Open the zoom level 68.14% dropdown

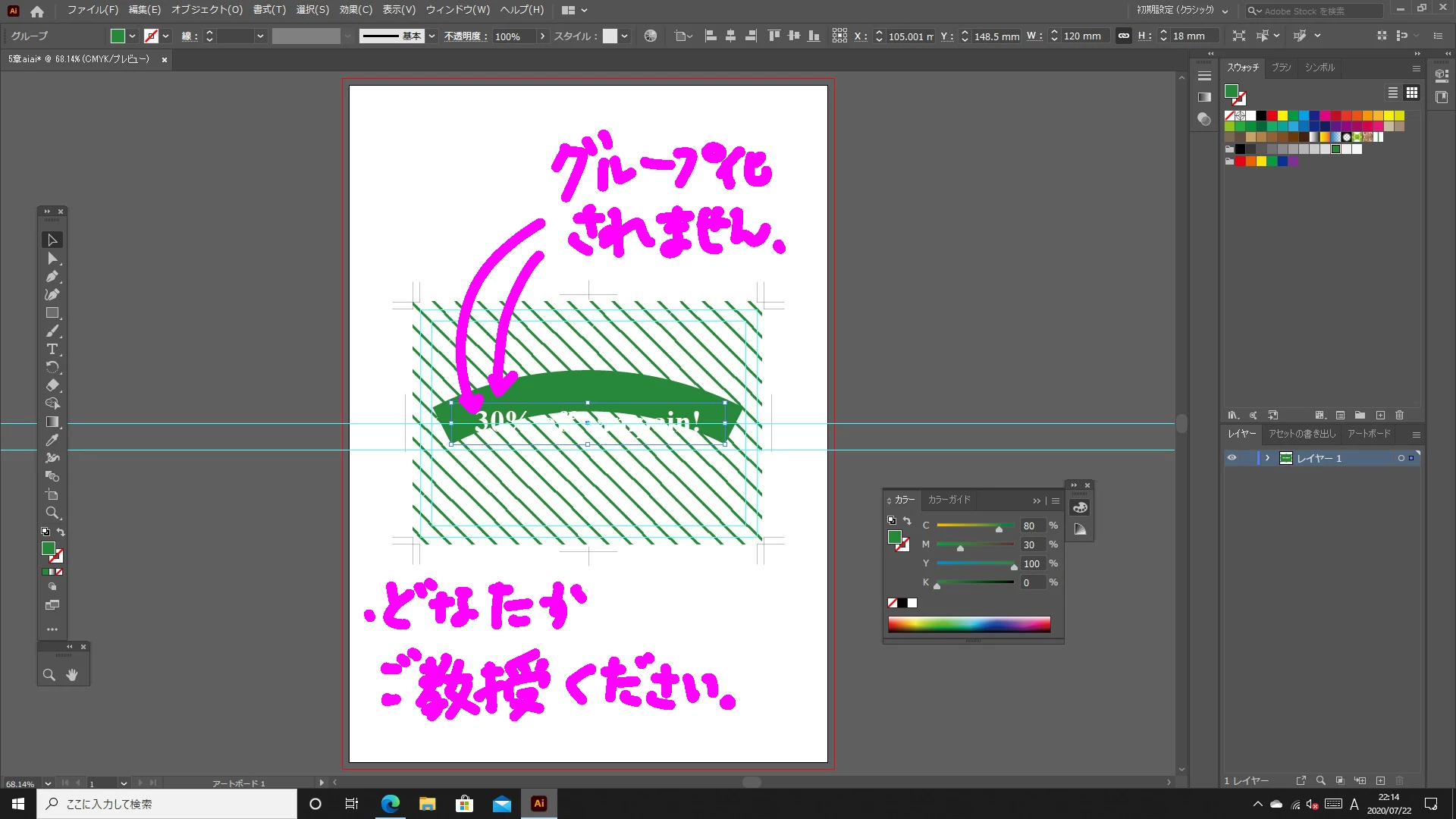point(48,783)
